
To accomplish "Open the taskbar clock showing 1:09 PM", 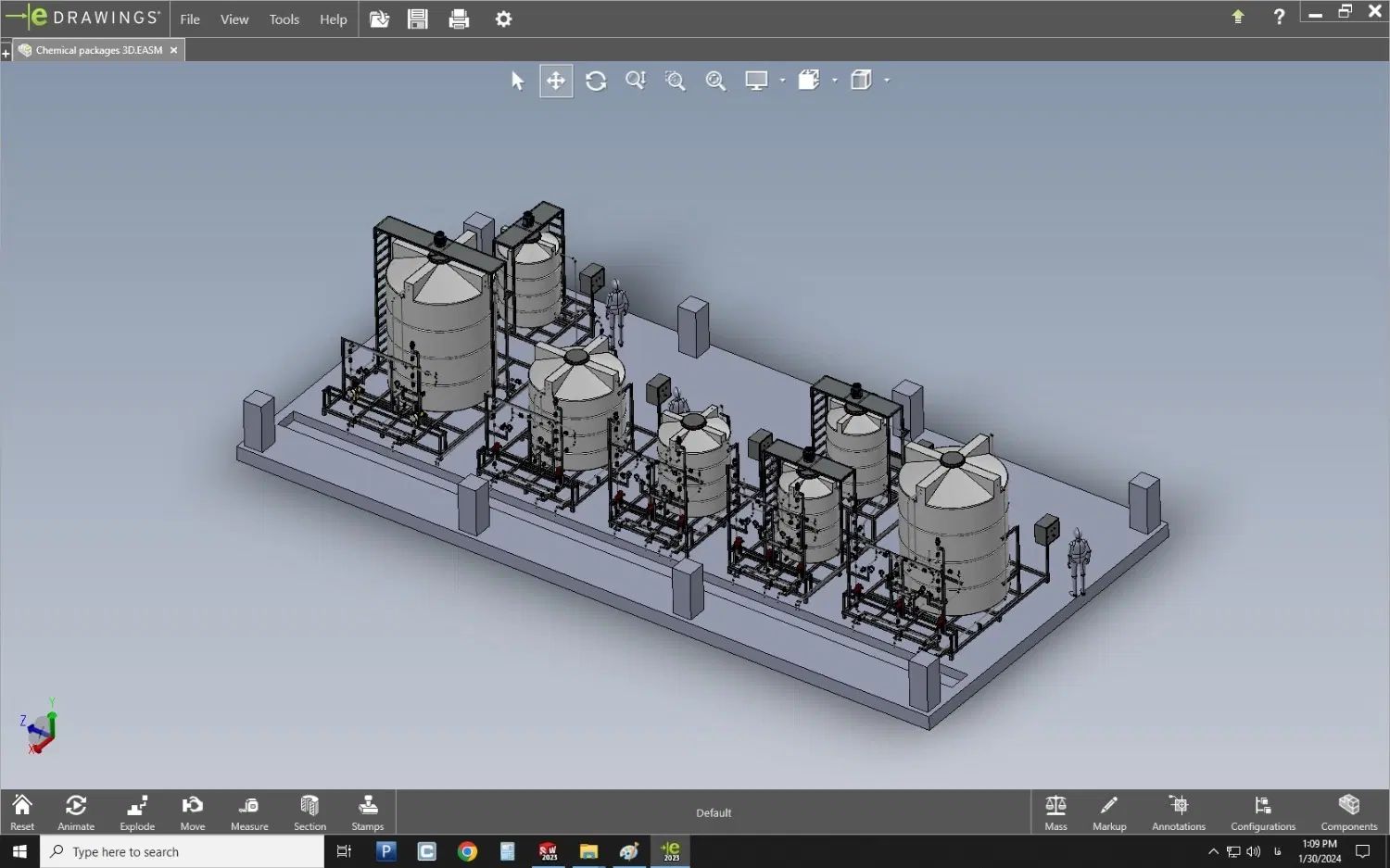I will point(1320,851).
